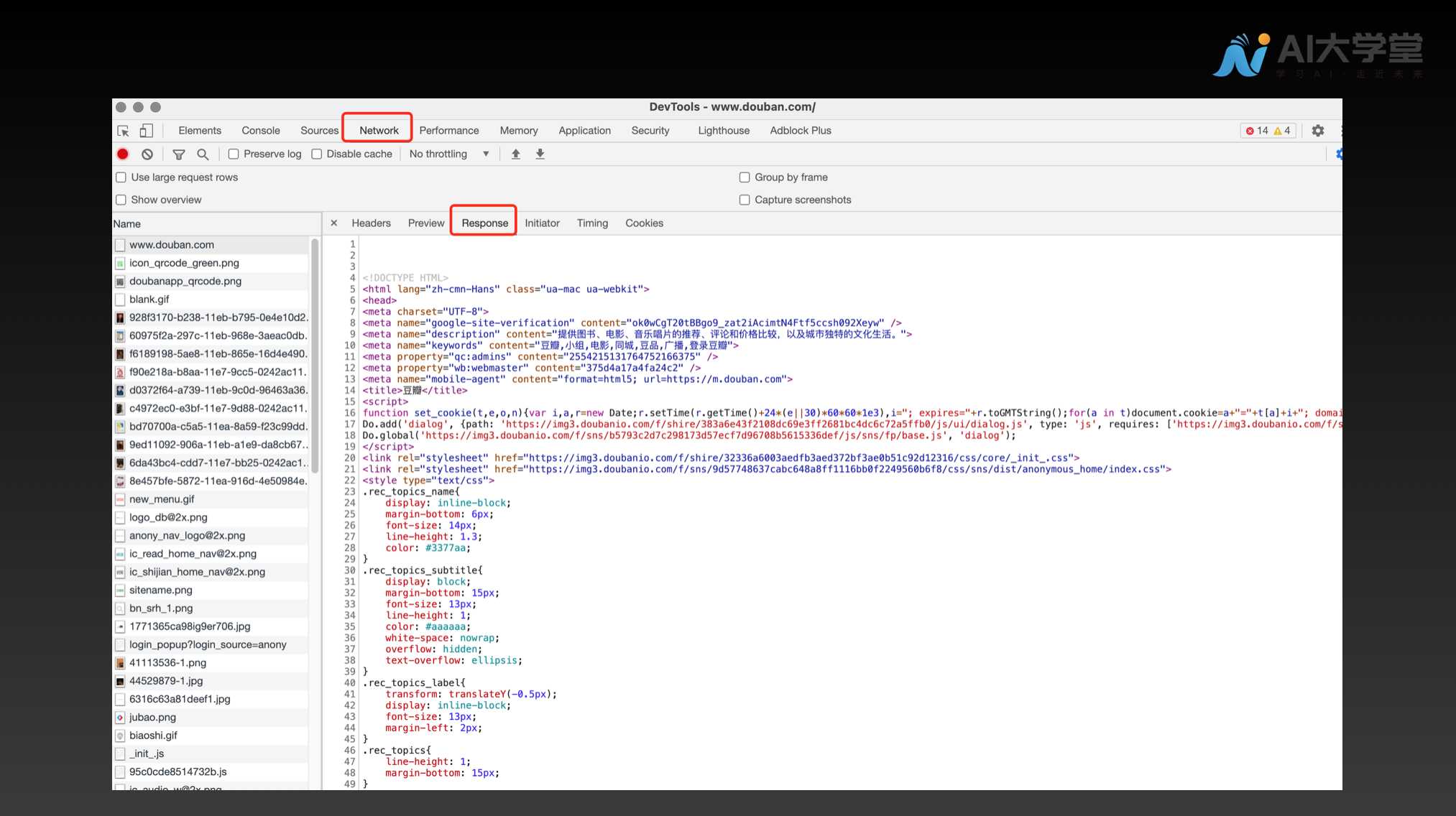Import HAR file with upload arrow icon
1456x816 pixels.
[516, 154]
